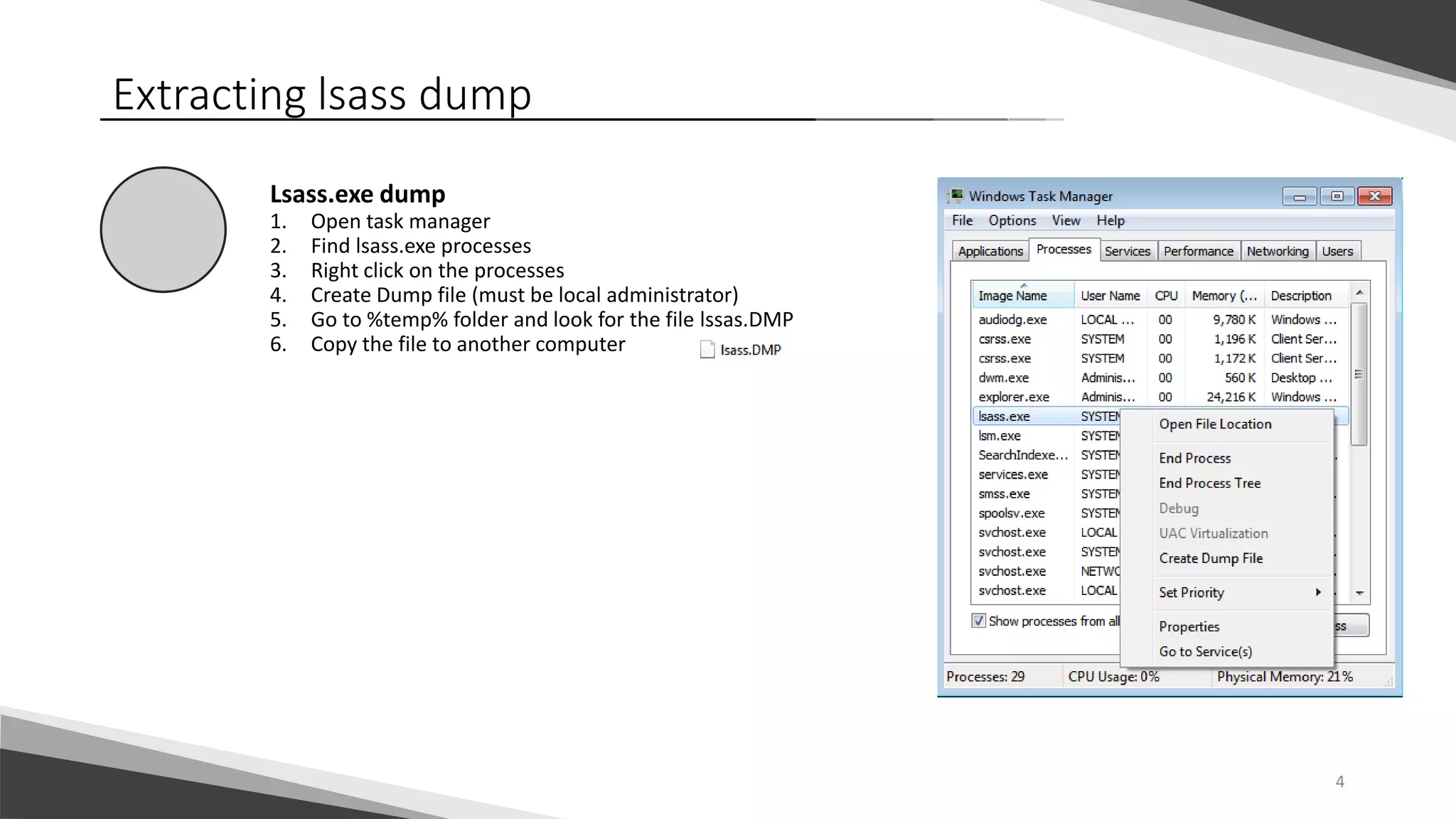Viewport: 1456px width, 819px height.
Task: Select the lsm.exe process row
Action: click(x=1046, y=436)
